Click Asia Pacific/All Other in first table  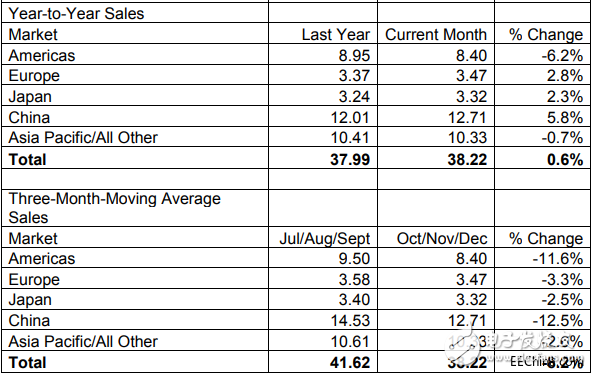point(83,137)
